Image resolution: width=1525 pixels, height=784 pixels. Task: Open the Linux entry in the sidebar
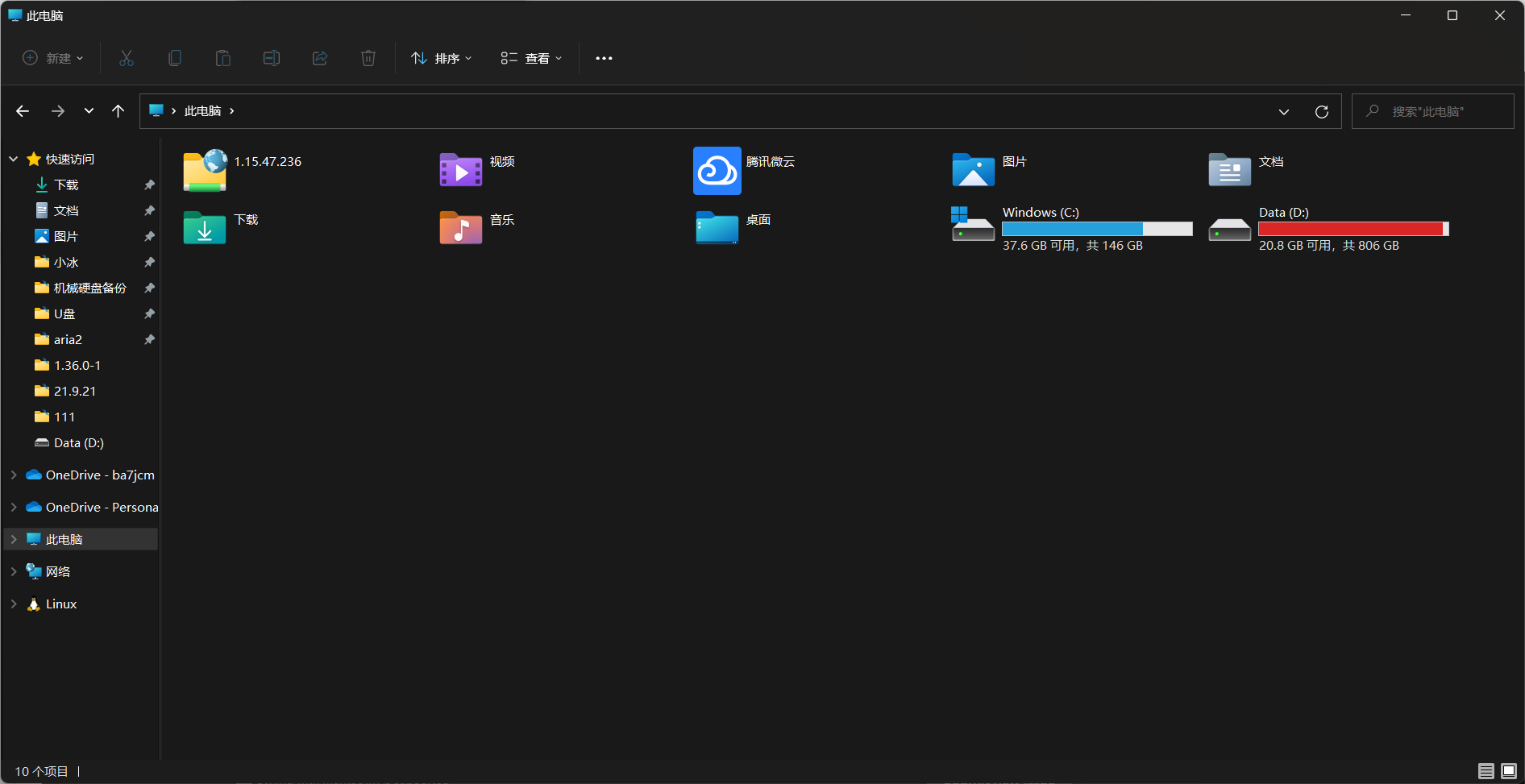pos(60,604)
